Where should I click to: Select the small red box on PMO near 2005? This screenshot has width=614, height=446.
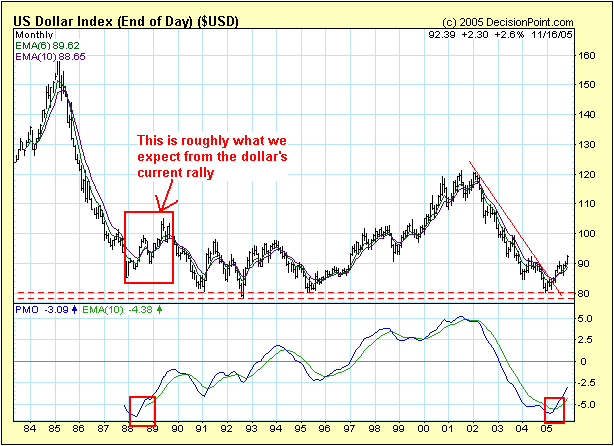555,409
